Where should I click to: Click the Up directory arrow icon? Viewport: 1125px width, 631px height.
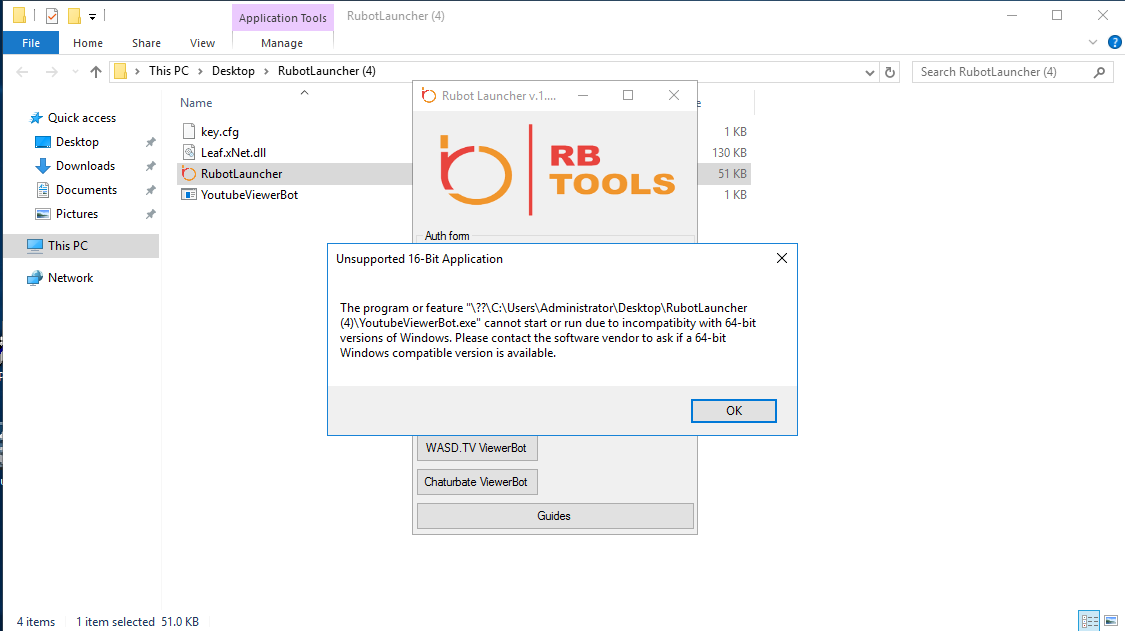(x=96, y=72)
